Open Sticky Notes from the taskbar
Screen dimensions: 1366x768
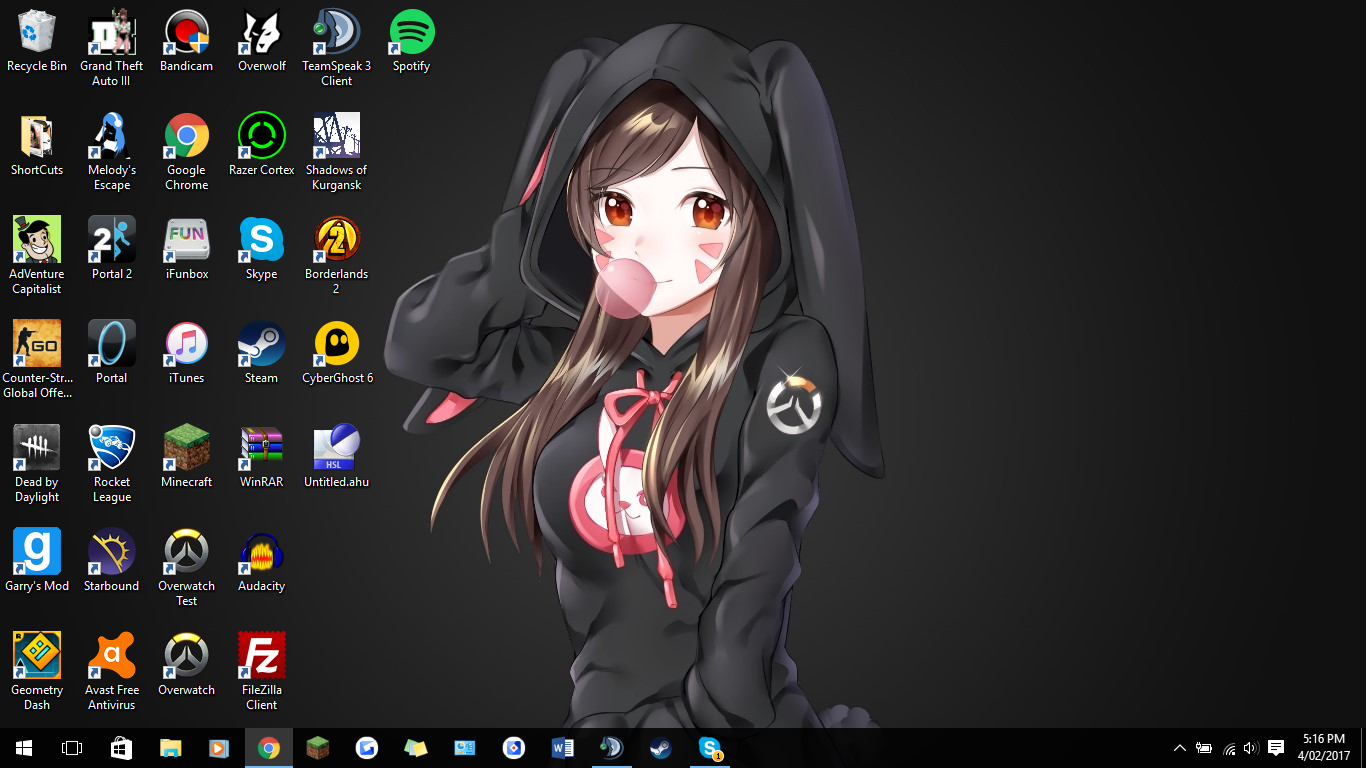tap(415, 748)
